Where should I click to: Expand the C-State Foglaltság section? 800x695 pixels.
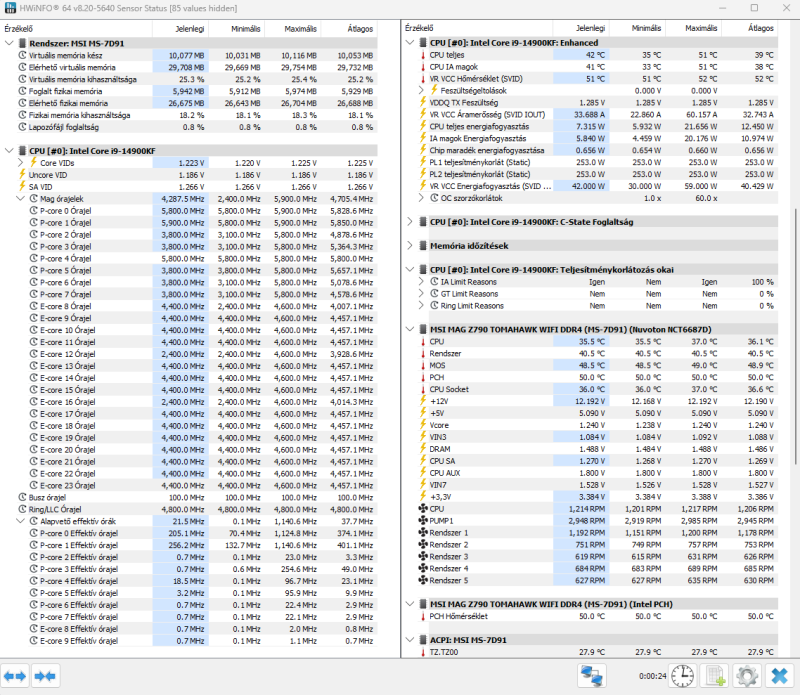410,222
